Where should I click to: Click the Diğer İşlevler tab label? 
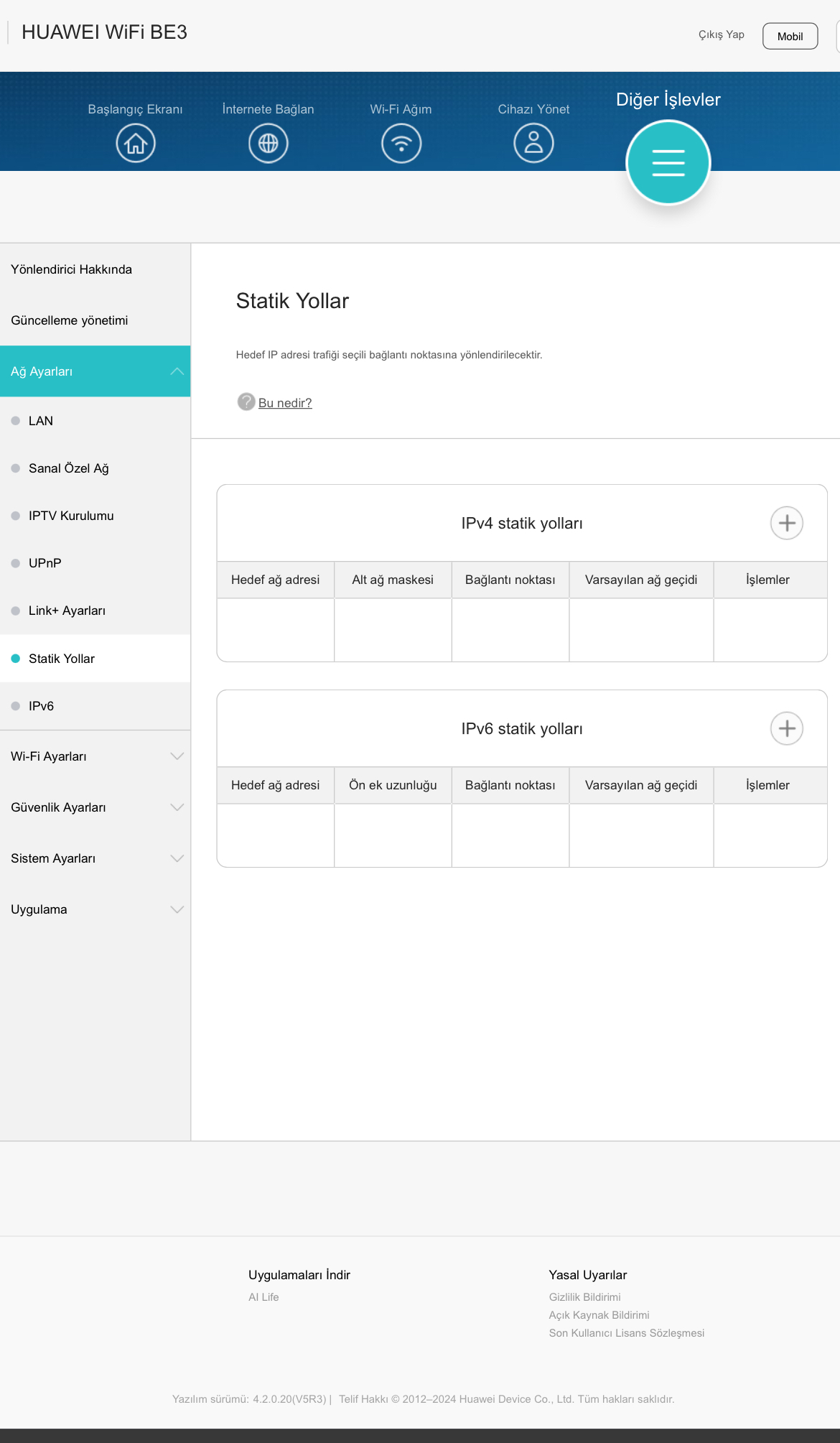[x=668, y=100]
